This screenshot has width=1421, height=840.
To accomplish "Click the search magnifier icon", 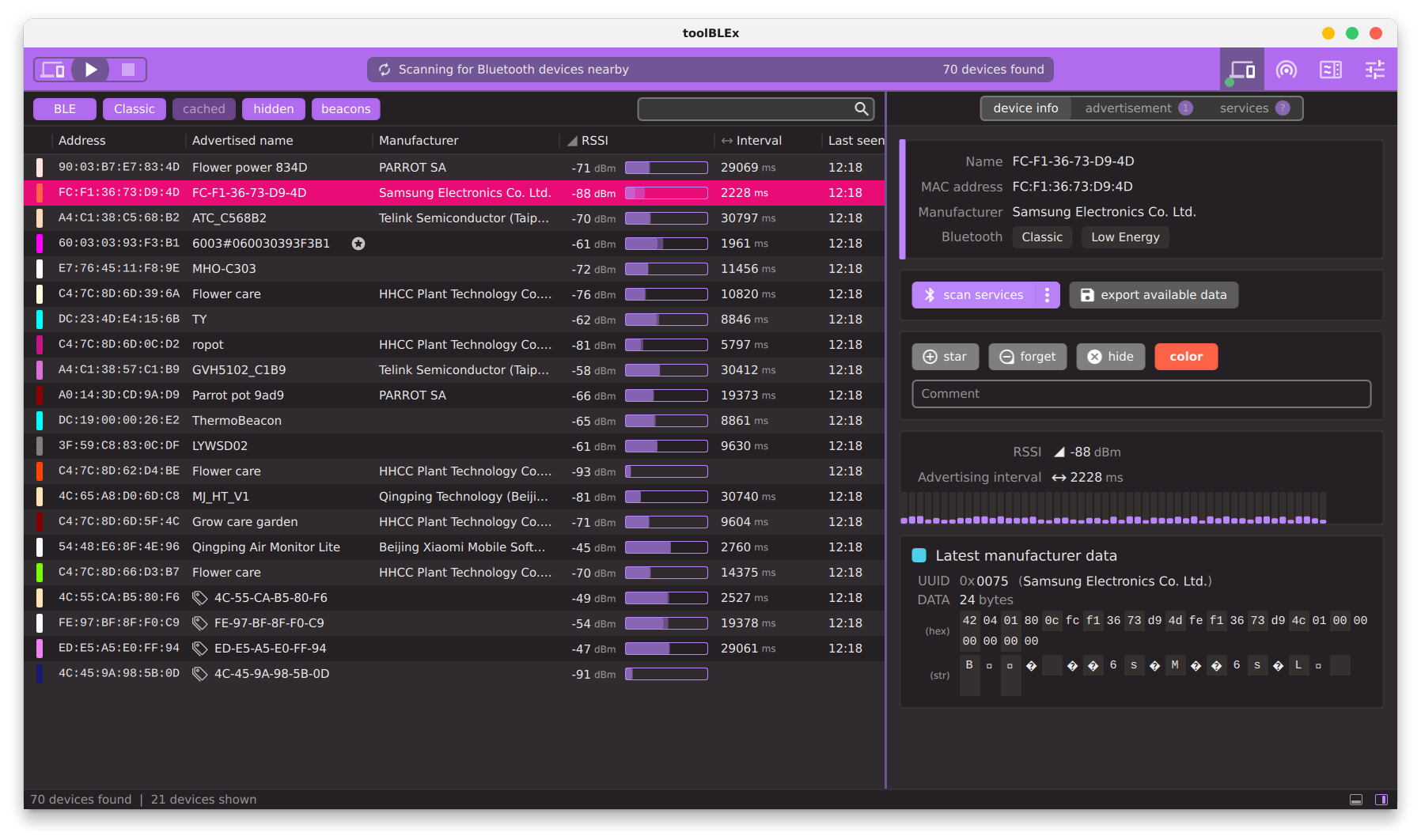I will point(862,109).
